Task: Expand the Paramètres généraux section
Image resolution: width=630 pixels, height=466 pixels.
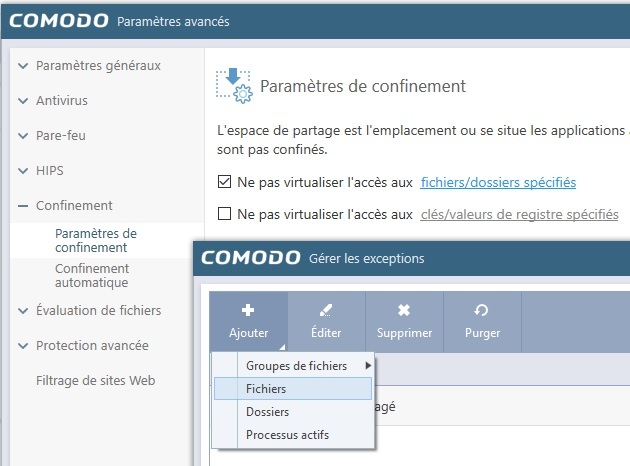Action: [x=23, y=66]
